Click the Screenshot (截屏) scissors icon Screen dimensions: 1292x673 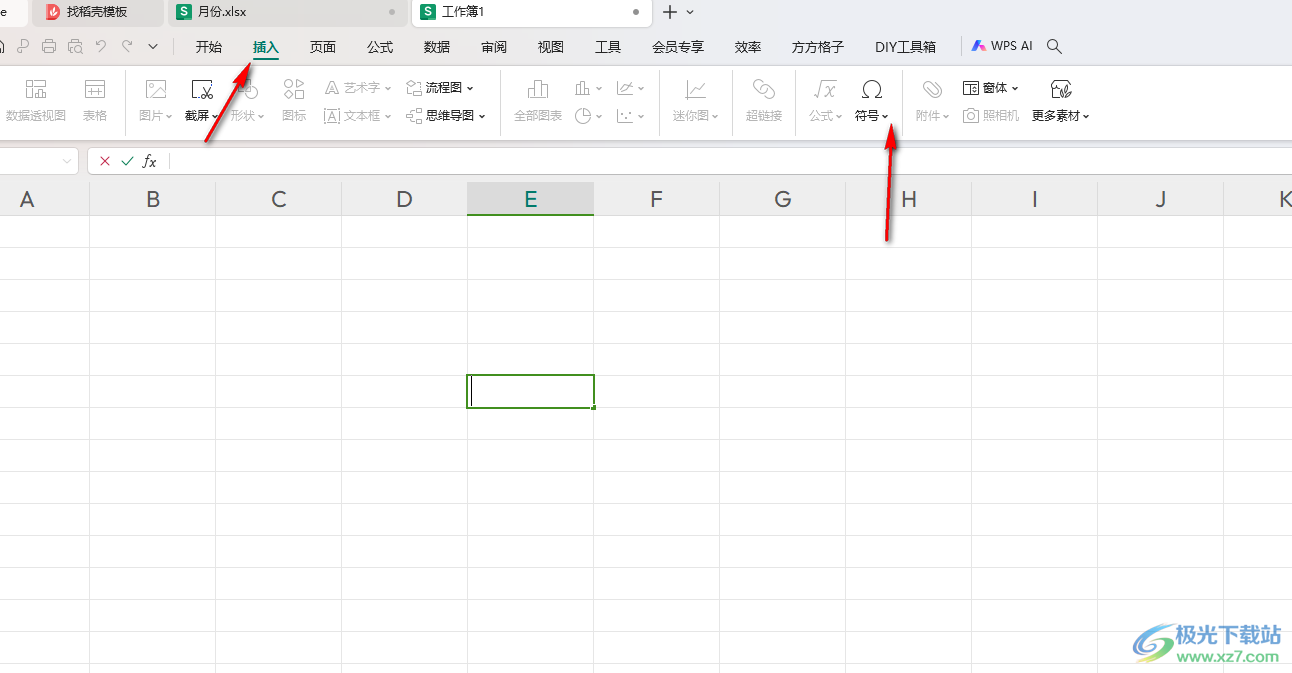click(x=202, y=89)
